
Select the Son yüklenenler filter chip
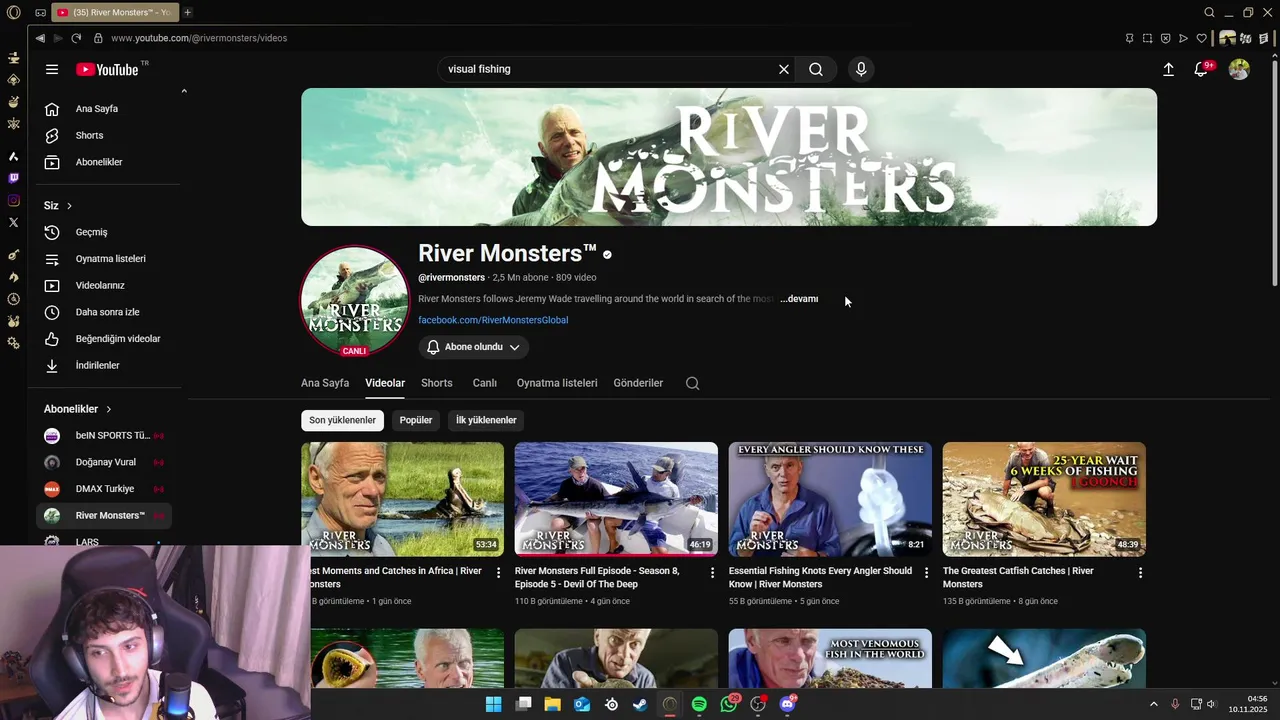[342, 420]
